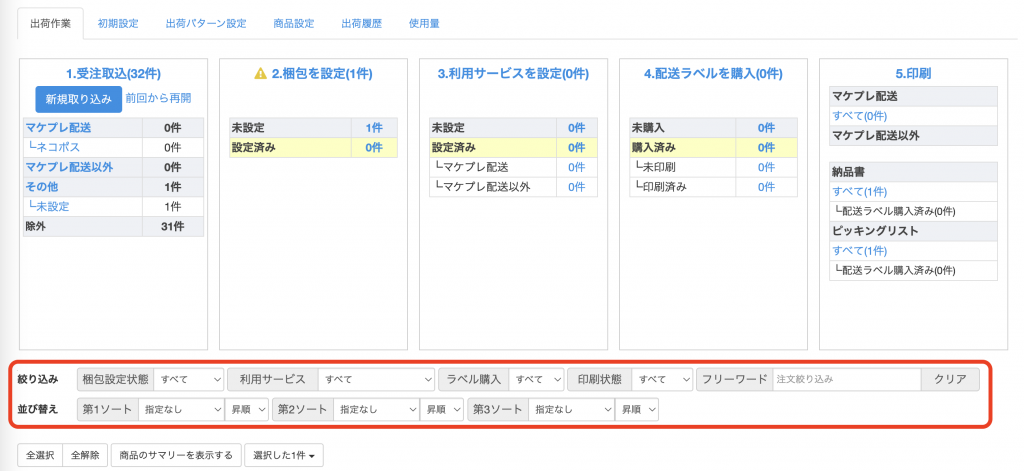
Task: Click すべて(1件) under ピッキングリスト
Action: pyautogui.click(x=859, y=251)
